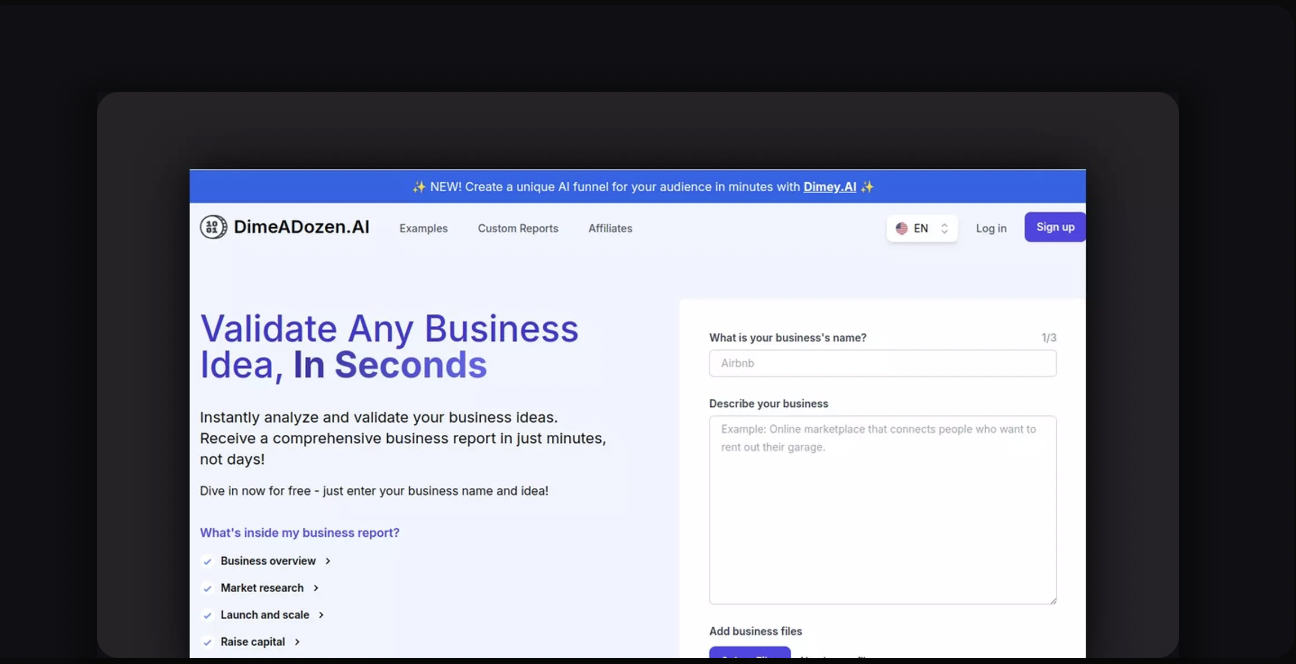
Task: Click the '1/3' step indicator
Action: coord(1049,338)
